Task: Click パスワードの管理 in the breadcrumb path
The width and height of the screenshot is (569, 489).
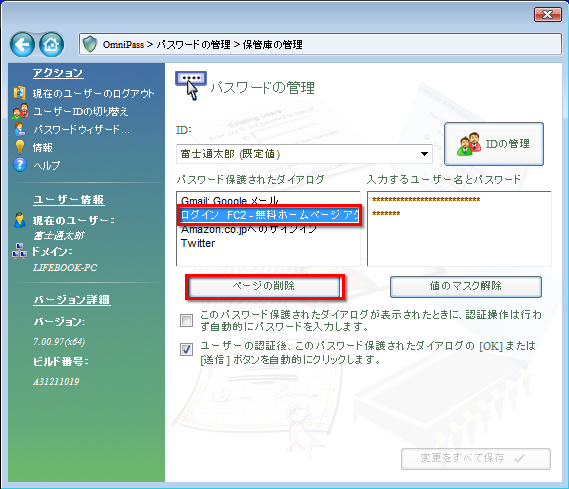Action: click(193, 45)
